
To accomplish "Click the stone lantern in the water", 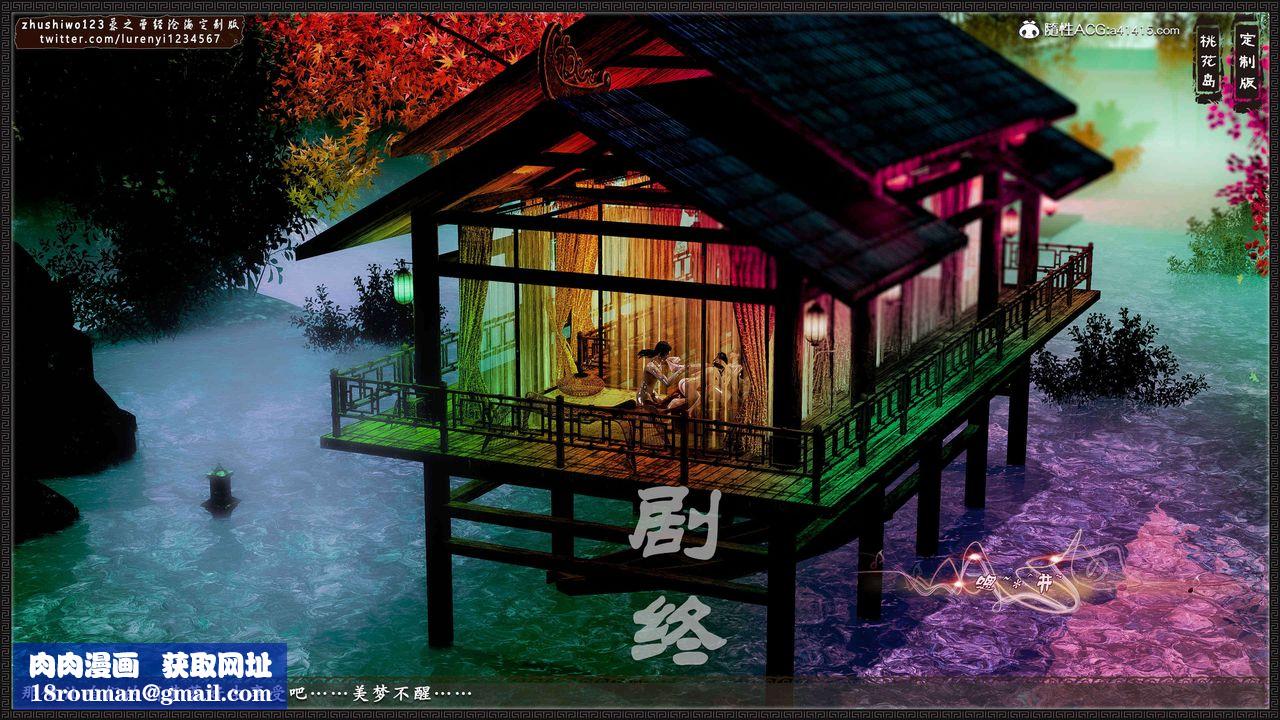I will [219, 490].
